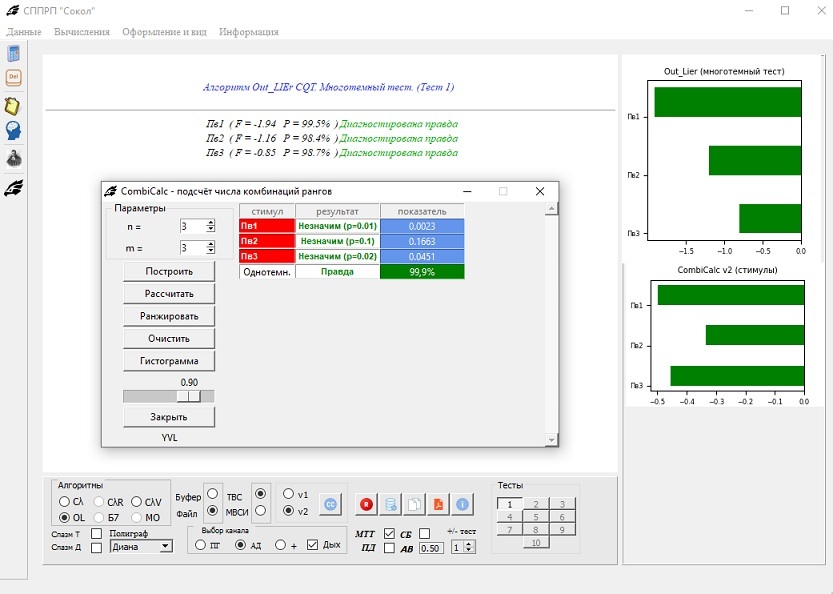Image resolution: width=833 pixels, height=594 pixels.
Task: Open the Оформление и вид menu
Action: (164, 32)
